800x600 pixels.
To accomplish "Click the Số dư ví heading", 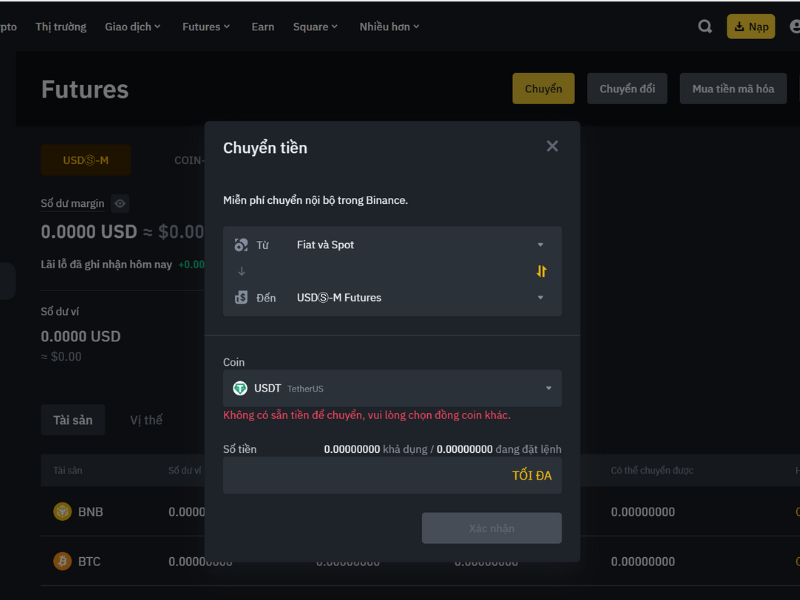I will pyautogui.click(x=60, y=311).
